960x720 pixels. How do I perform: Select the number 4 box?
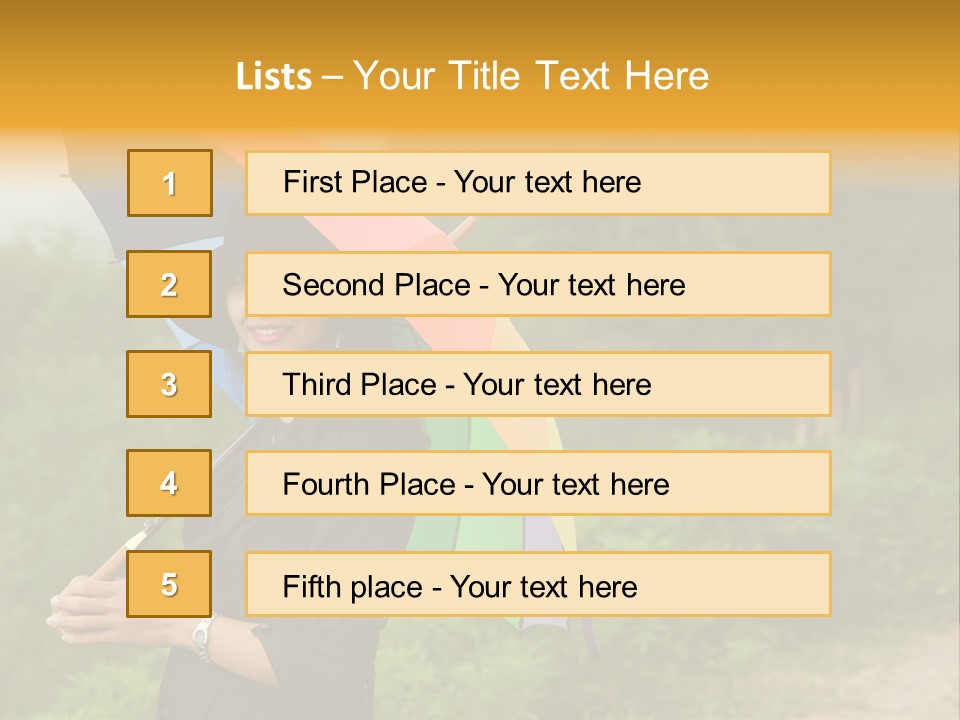coord(169,483)
